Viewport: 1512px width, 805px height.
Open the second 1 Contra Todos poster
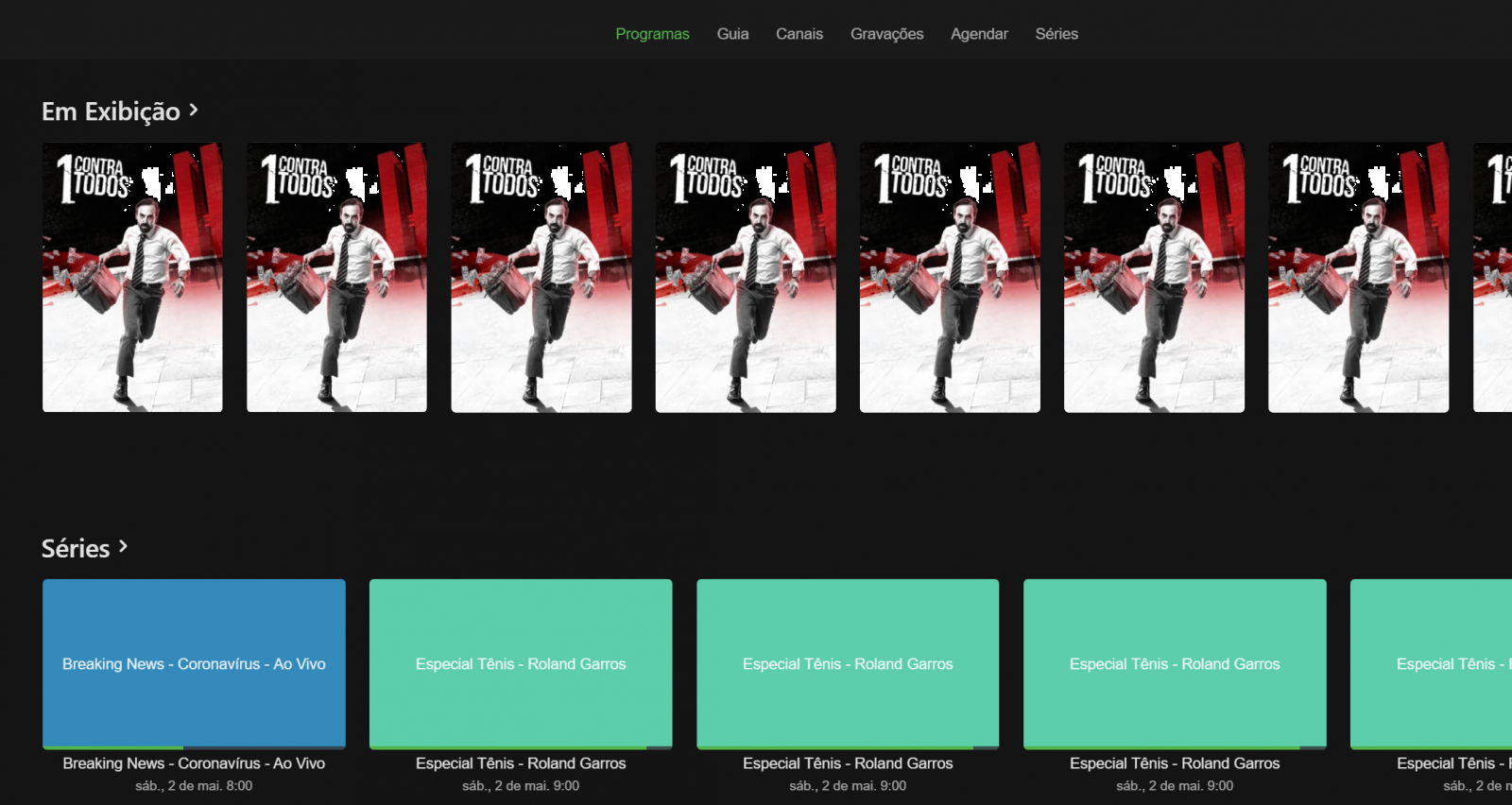click(336, 277)
